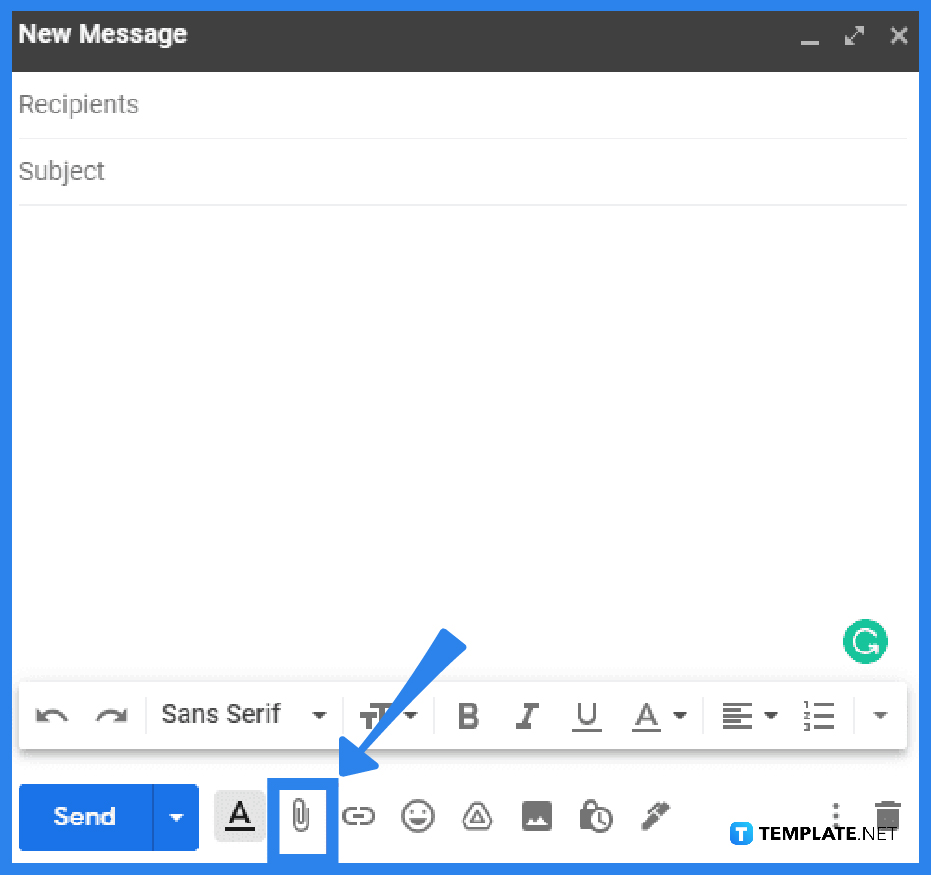Insert a file from Google Drive
This screenshot has width=931, height=875.
pyautogui.click(x=477, y=817)
